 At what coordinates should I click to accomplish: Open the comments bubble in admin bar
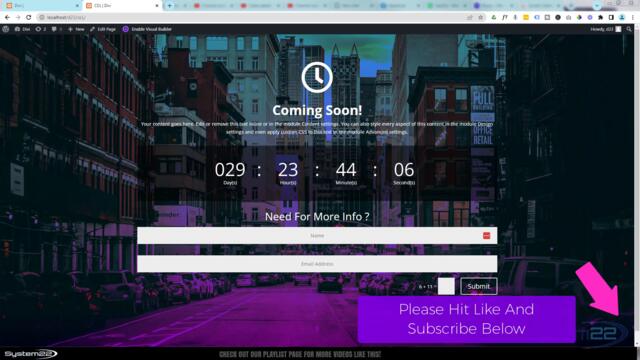57,29
